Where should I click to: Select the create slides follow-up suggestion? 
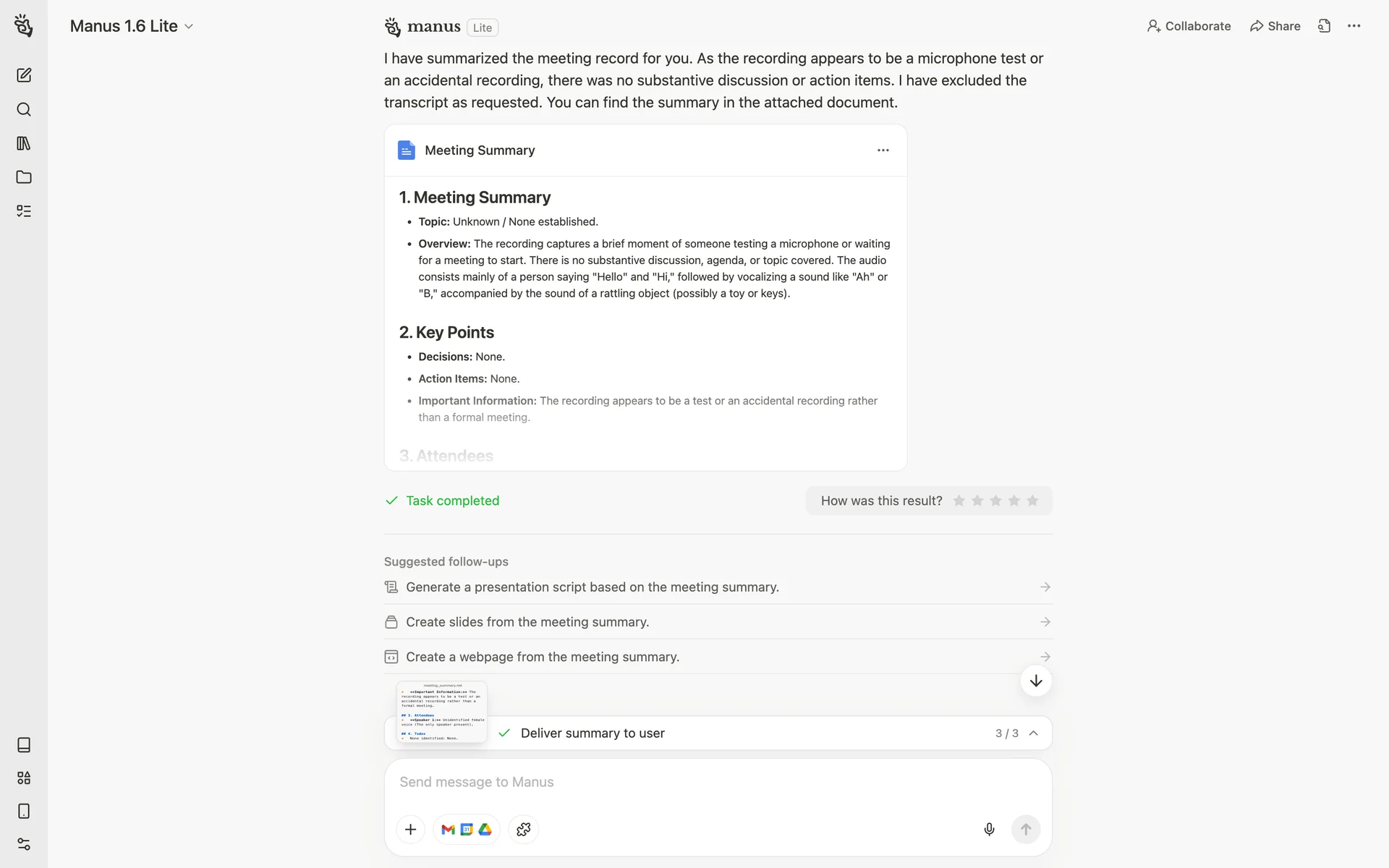click(x=527, y=622)
